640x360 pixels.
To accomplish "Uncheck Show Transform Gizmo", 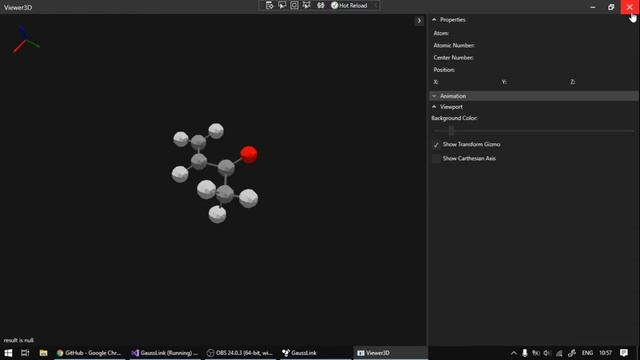I will [x=436, y=144].
